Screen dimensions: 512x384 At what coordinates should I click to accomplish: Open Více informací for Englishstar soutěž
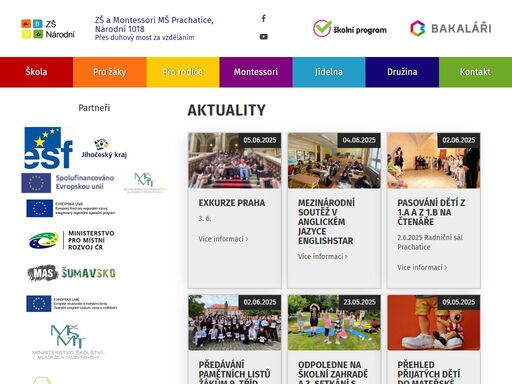pos(323,256)
